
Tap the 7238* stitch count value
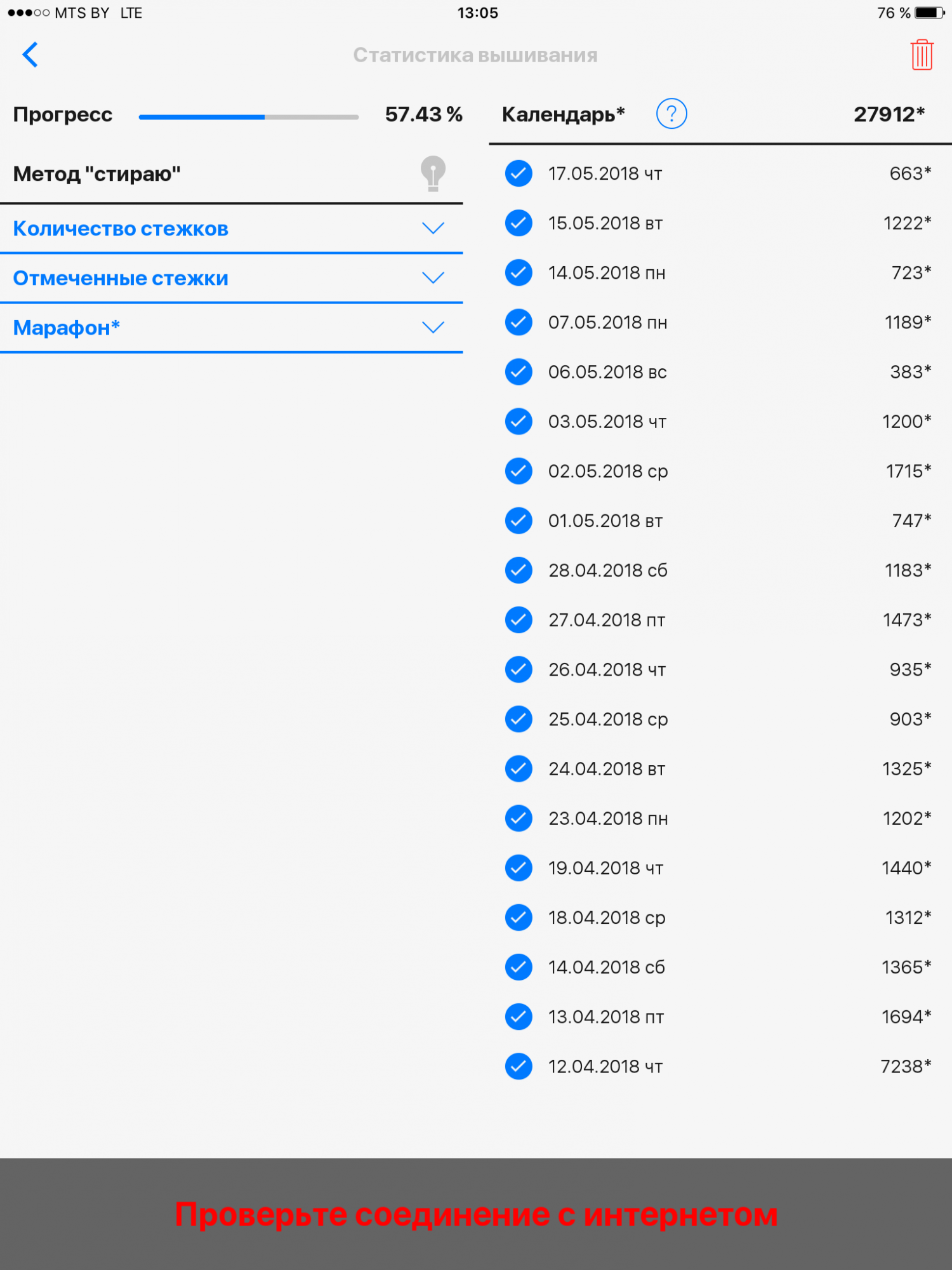click(x=905, y=1066)
